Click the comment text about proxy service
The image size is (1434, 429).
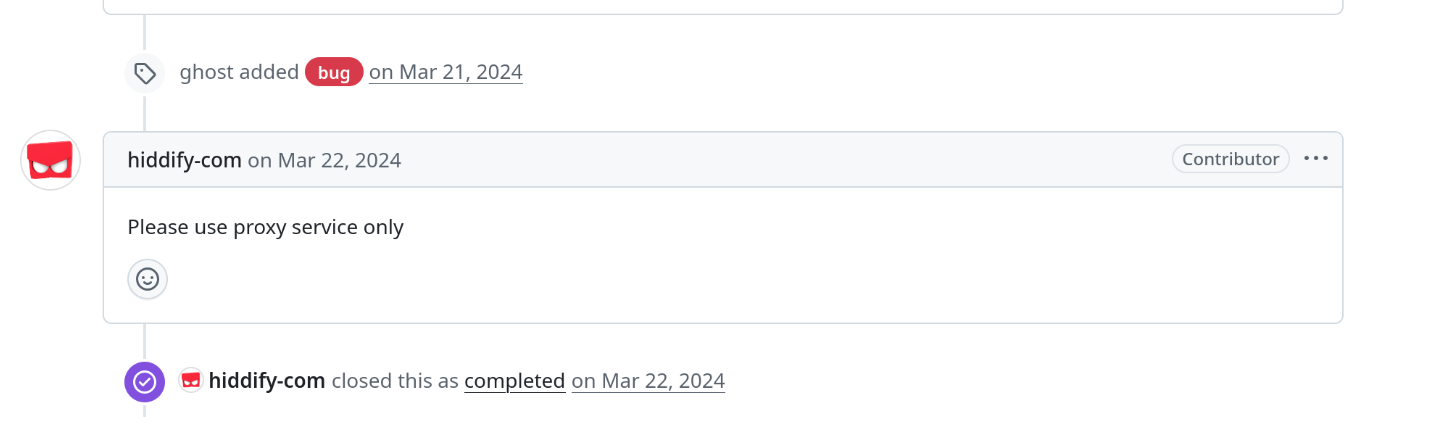click(266, 227)
